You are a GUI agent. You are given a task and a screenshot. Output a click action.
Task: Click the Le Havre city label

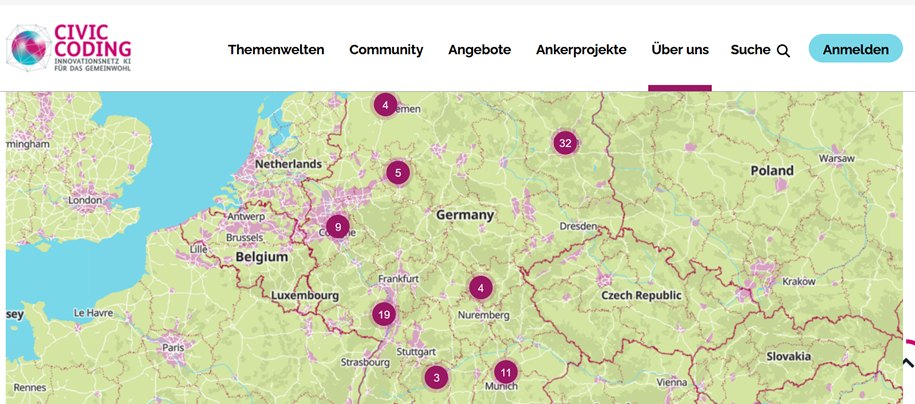pyautogui.click(x=93, y=313)
